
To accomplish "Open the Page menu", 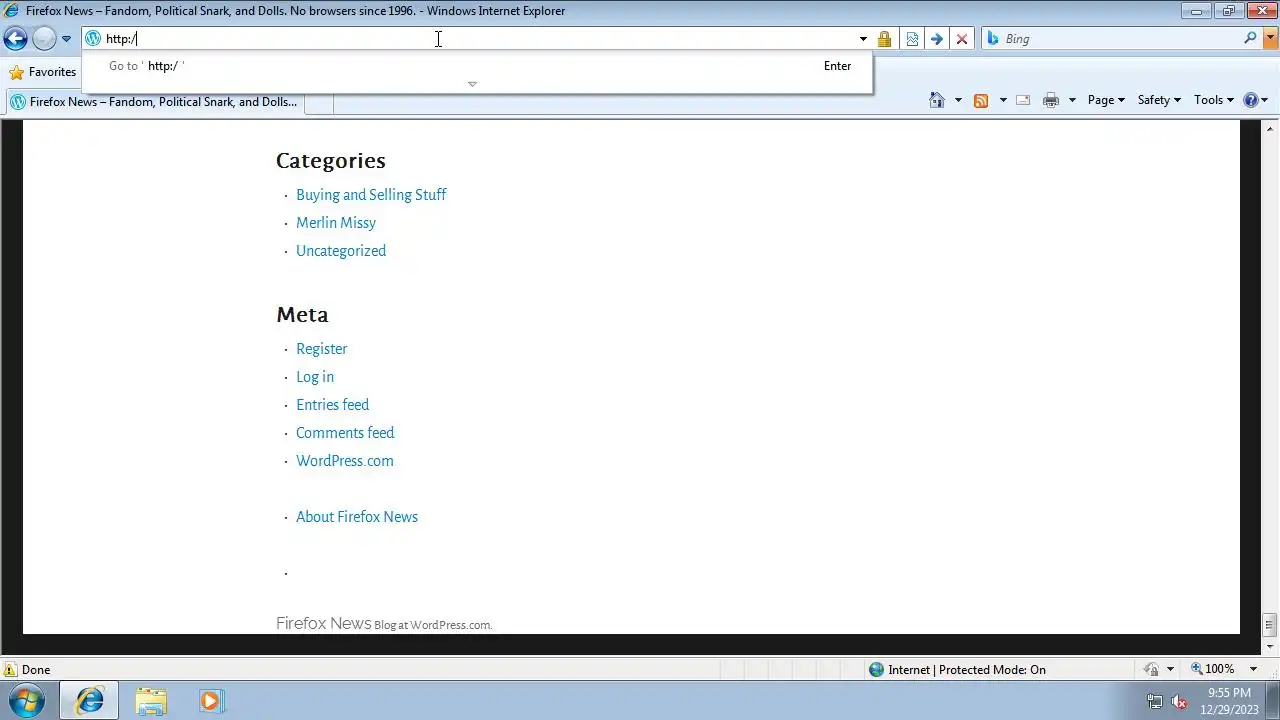I will (1106, 100).
